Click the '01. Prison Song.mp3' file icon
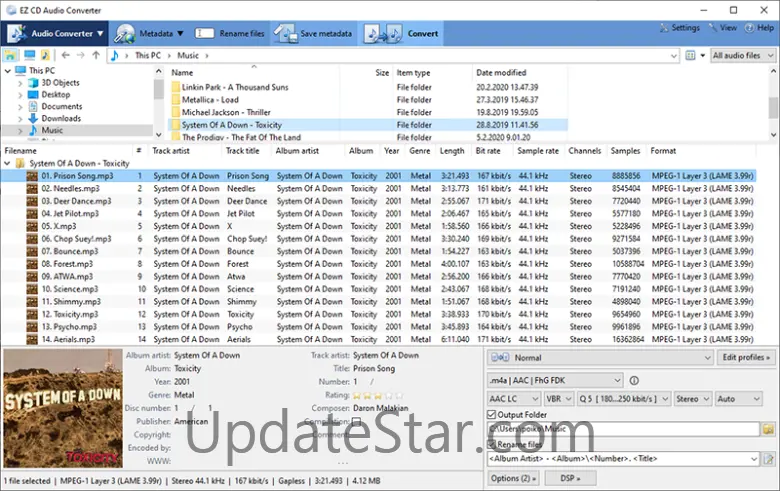 32,176
